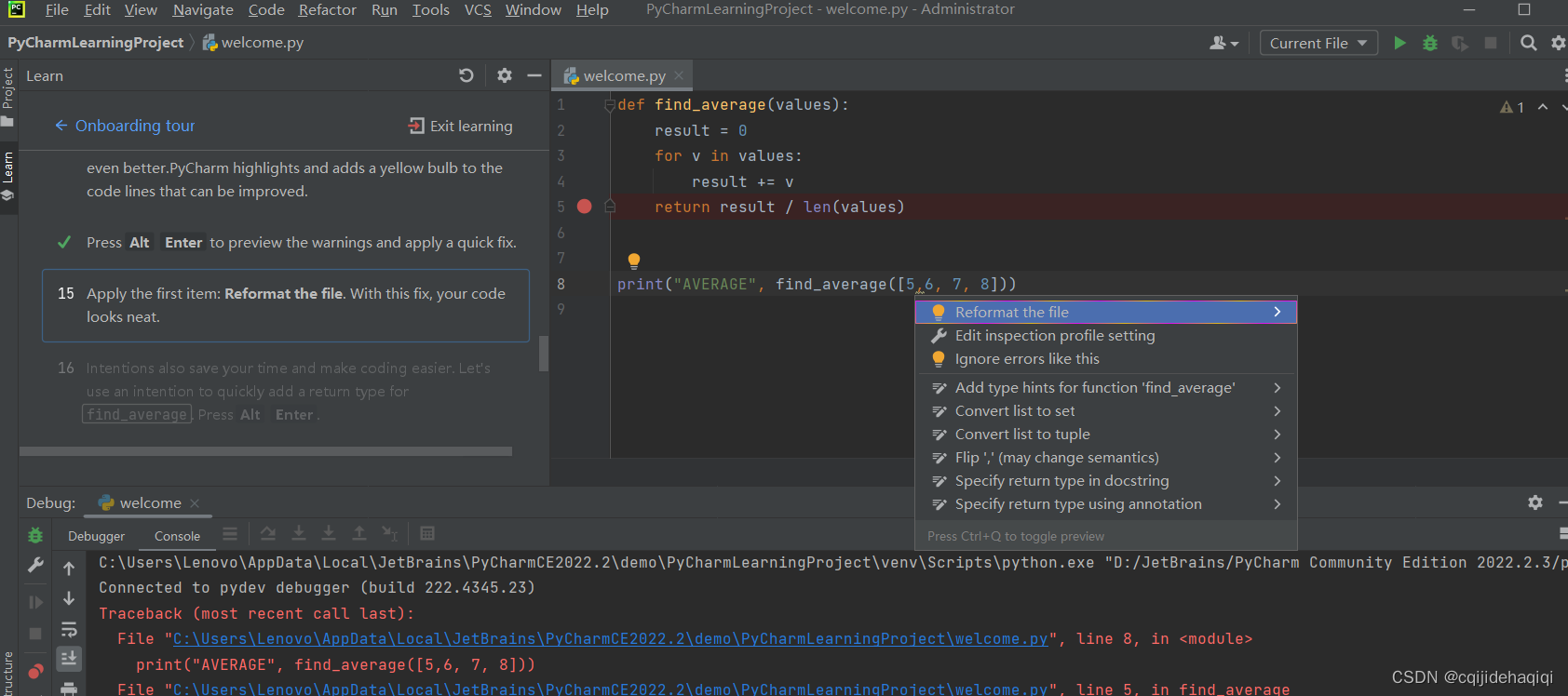The image size is (1568, 696).
Task: Toggle the Project tool window stripe
Action: pyautogui.click(x=7, y=97)
